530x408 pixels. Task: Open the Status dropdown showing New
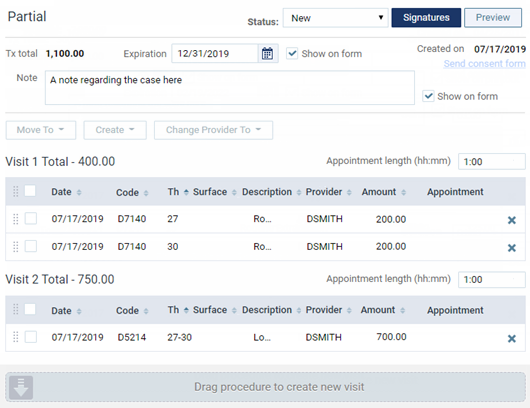pos(335,18)
